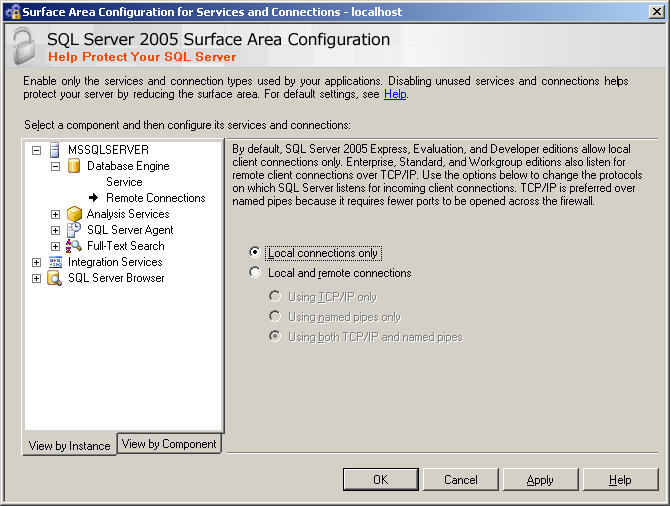Click the Analysis Services cube icon

74,214
